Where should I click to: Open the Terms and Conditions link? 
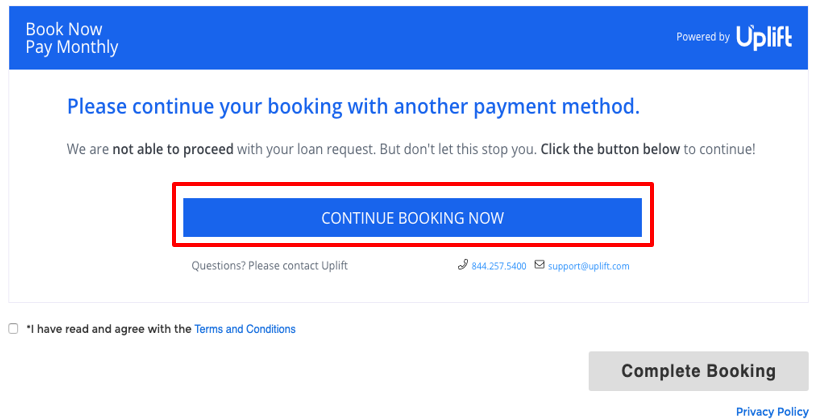(x=245, y=329)
